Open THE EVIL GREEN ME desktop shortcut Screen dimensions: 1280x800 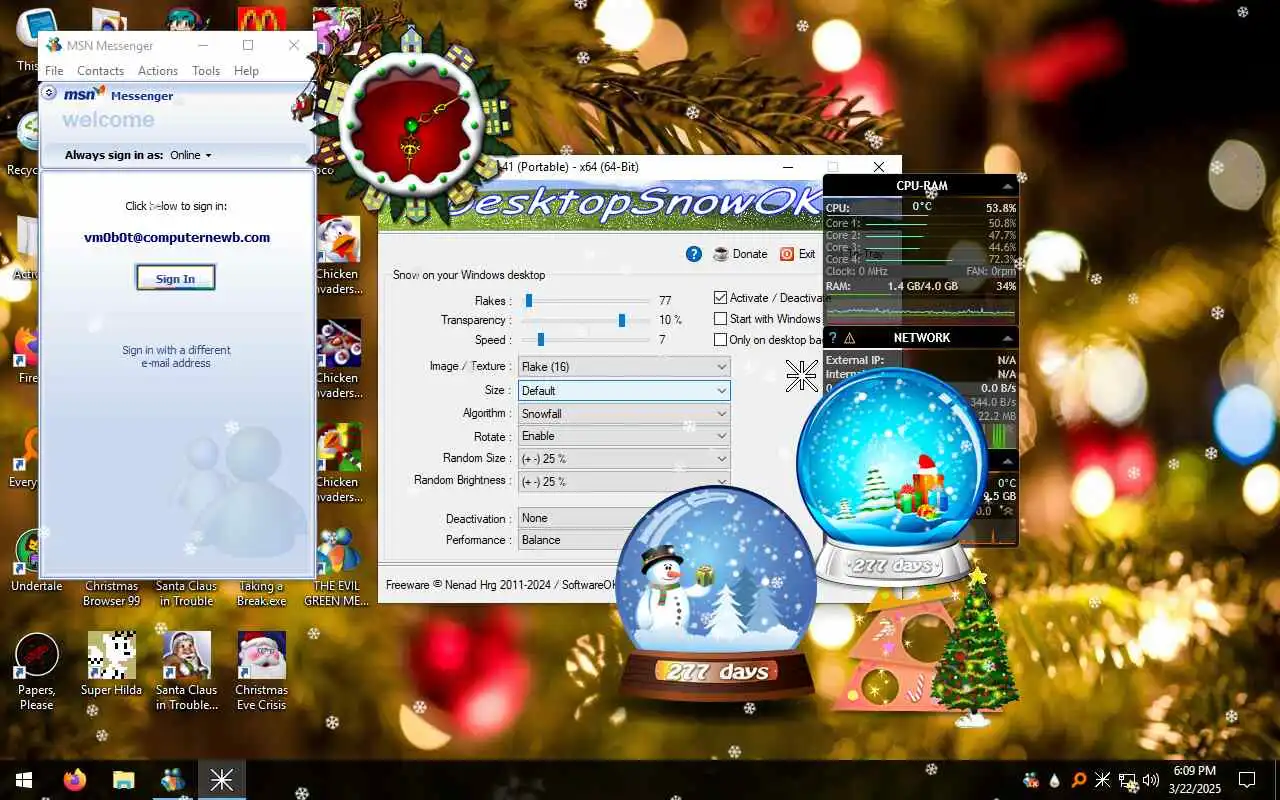pyautogui.click(x=337, y=568)
